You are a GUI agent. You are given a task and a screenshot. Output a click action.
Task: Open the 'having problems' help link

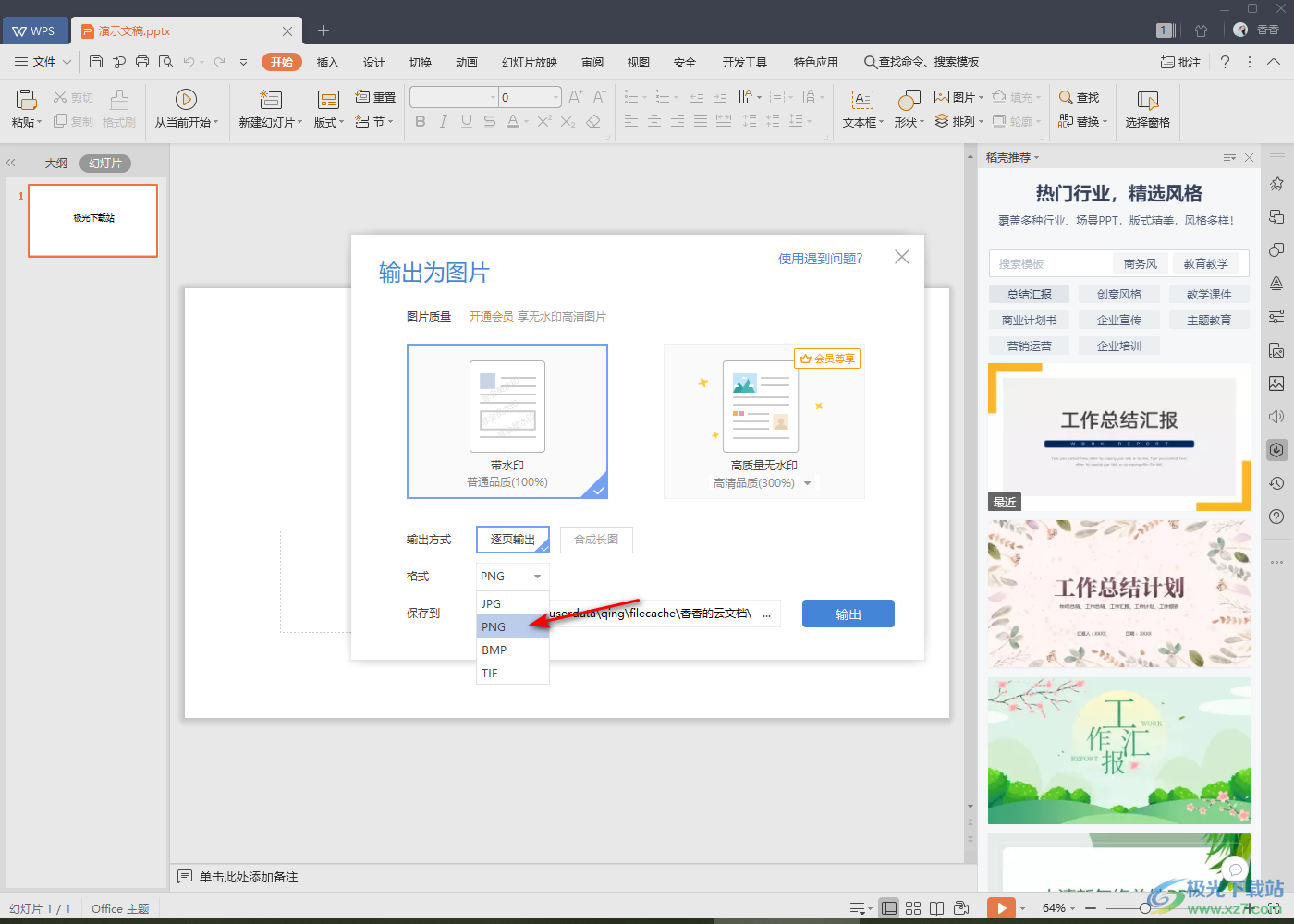point(821,259)
